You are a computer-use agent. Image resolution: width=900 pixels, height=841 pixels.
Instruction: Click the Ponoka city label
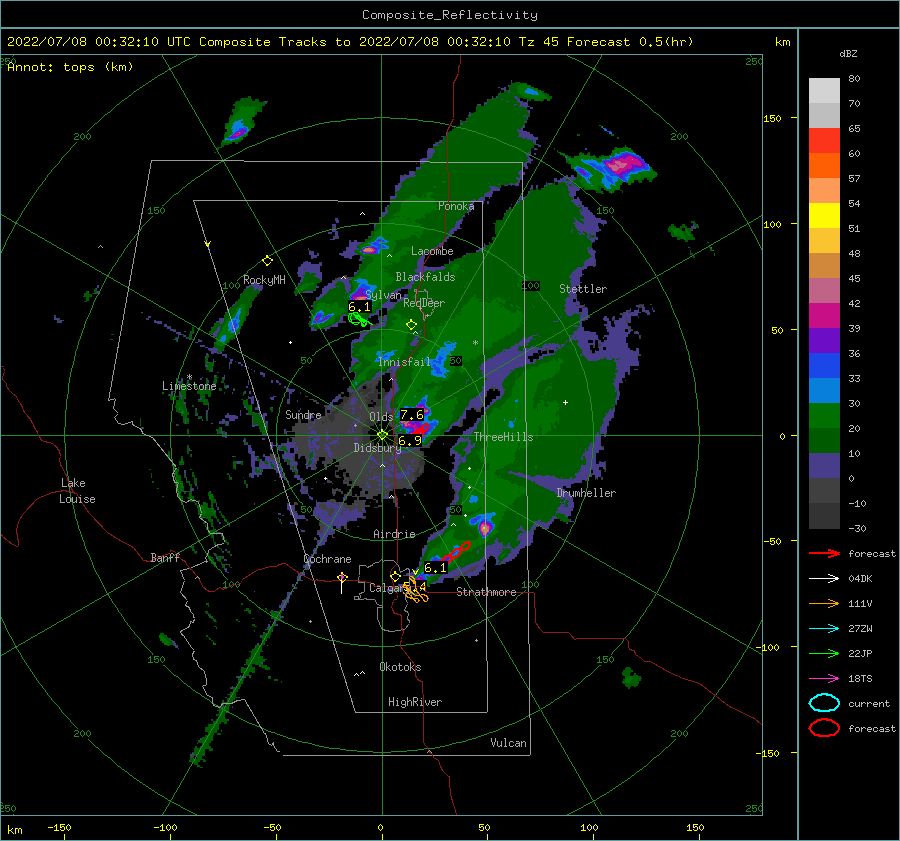456,206
